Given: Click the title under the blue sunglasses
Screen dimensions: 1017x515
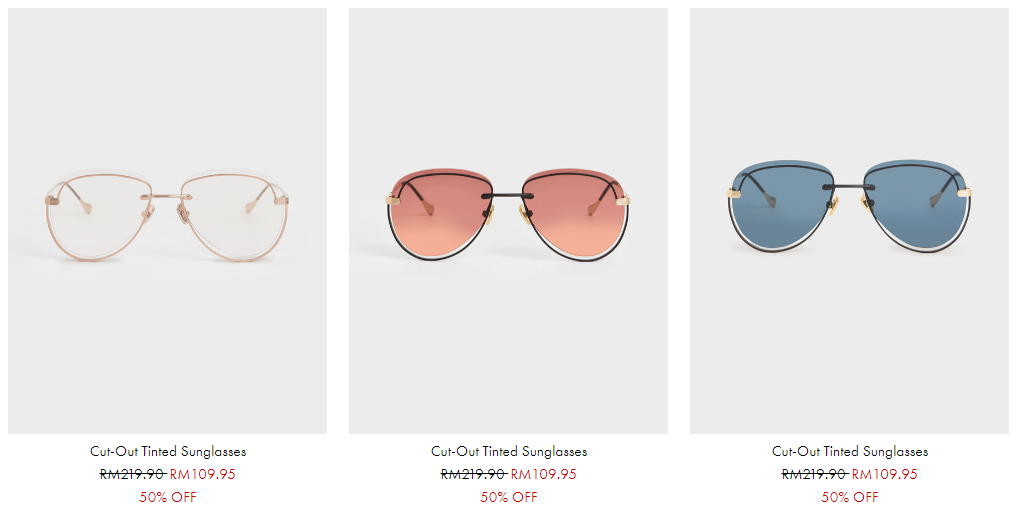Looking at the screenshot, I should pyautogui.click(x=850, y=451).
